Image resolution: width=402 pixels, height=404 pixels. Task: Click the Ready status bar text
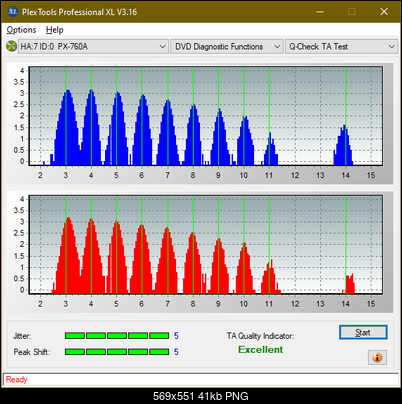tap(17, 379)
